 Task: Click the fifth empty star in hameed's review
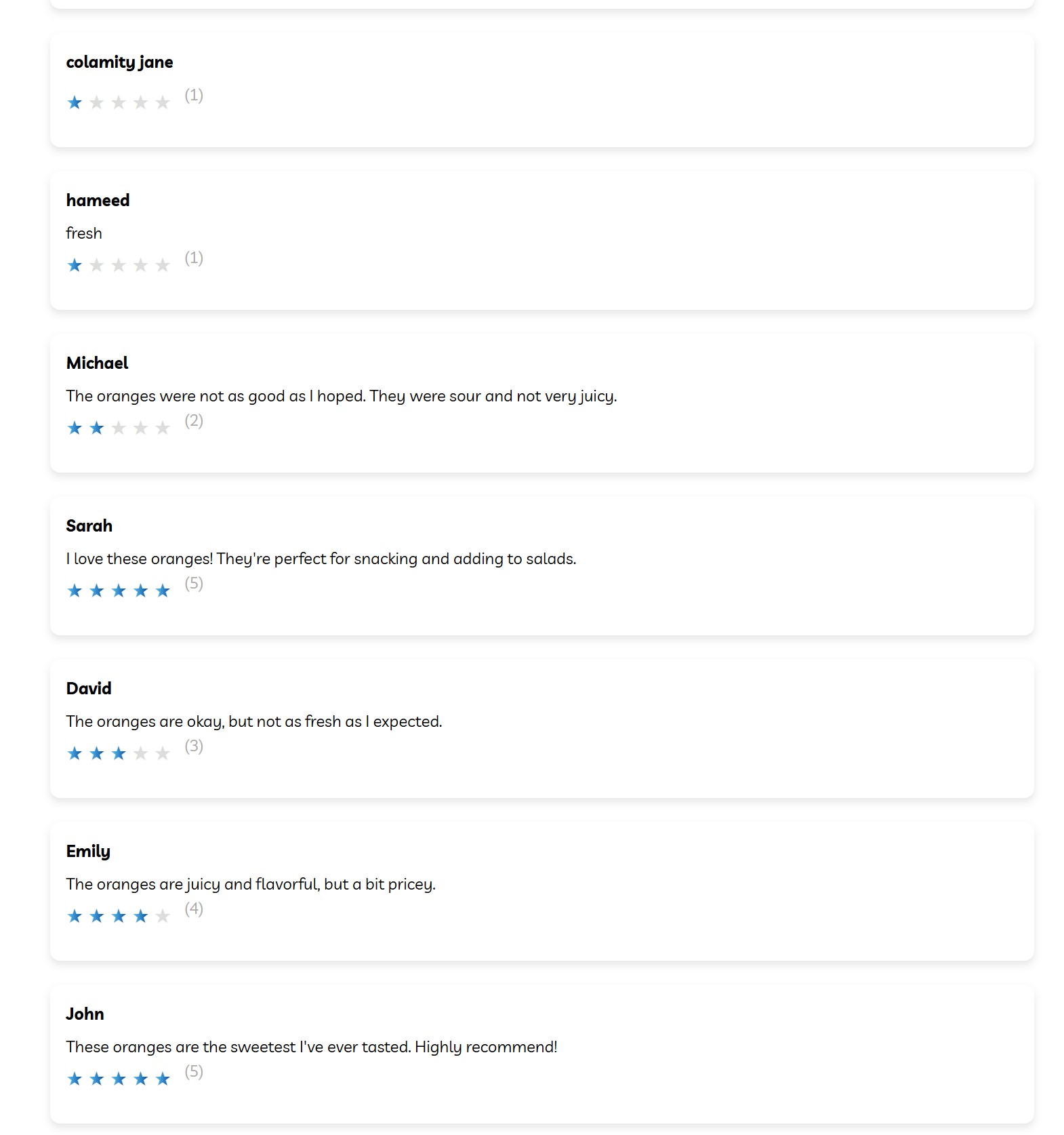163,265
